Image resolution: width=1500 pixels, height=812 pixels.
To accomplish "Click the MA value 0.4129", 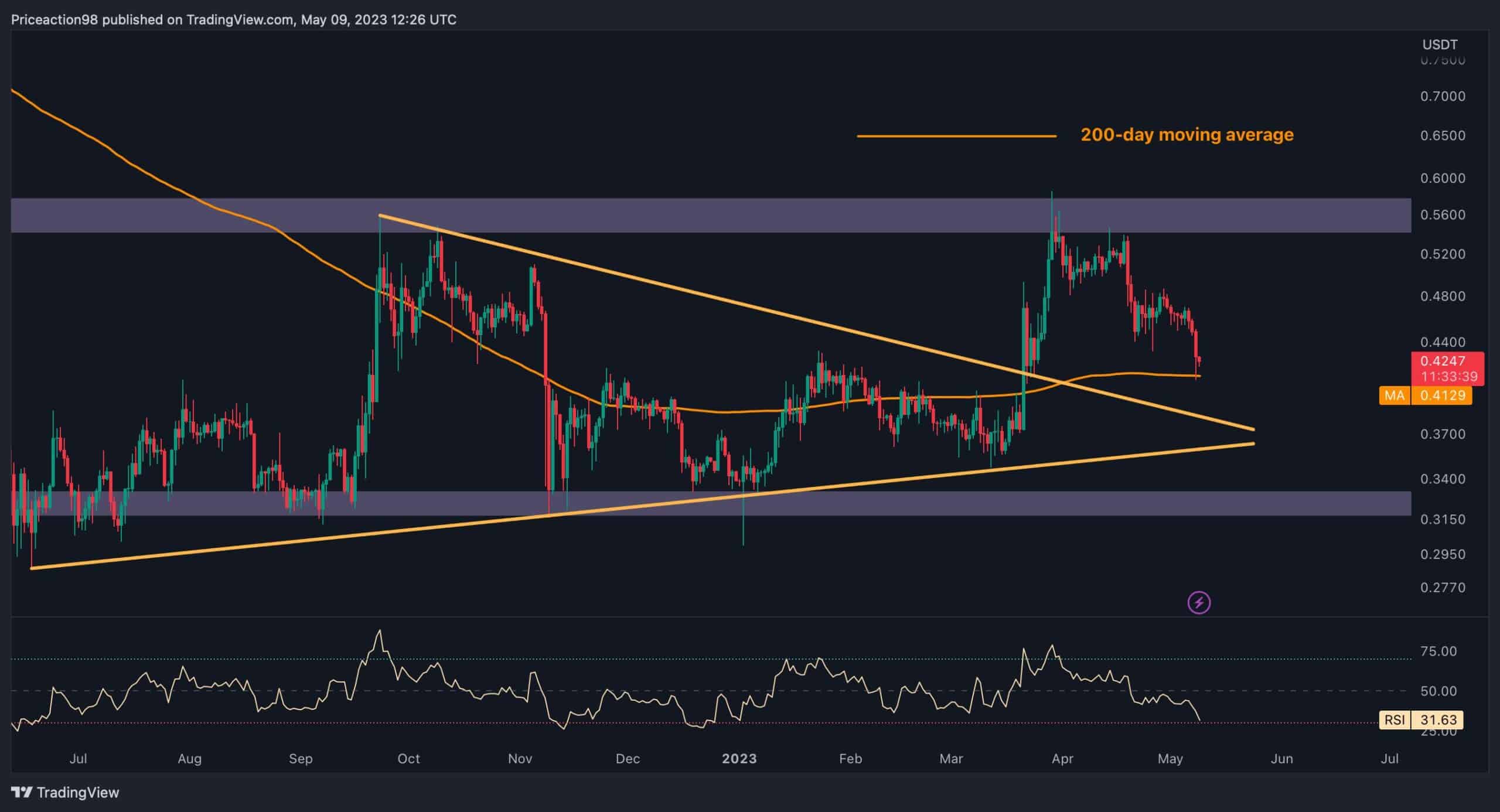I will pos(1441,395).
